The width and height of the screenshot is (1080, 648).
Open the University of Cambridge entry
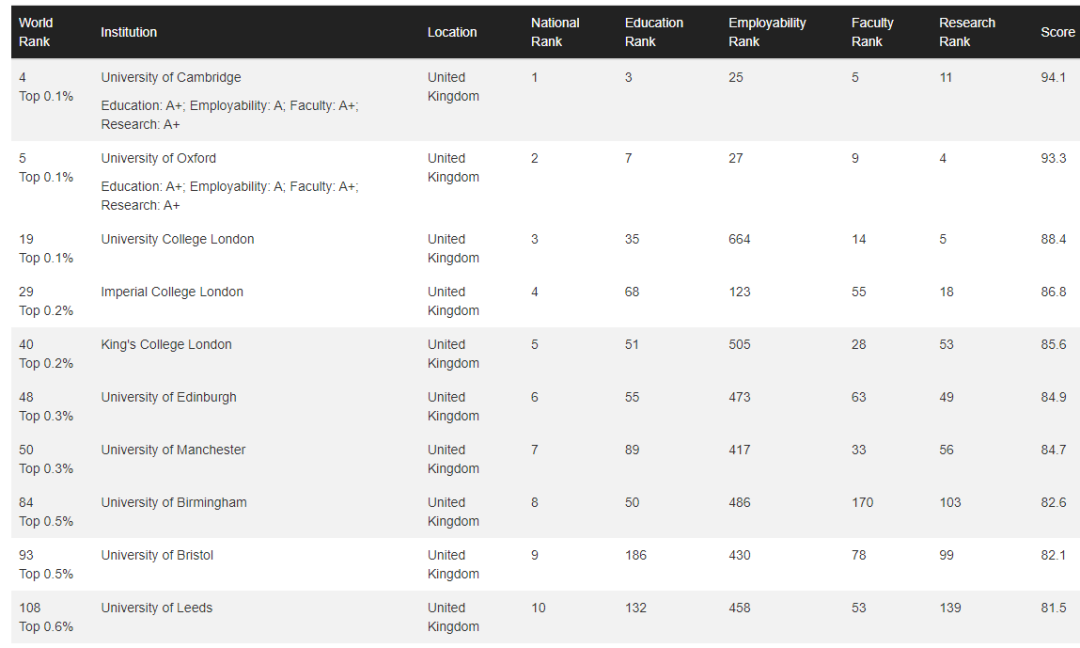pyautogui.click(x=171, y=77)
